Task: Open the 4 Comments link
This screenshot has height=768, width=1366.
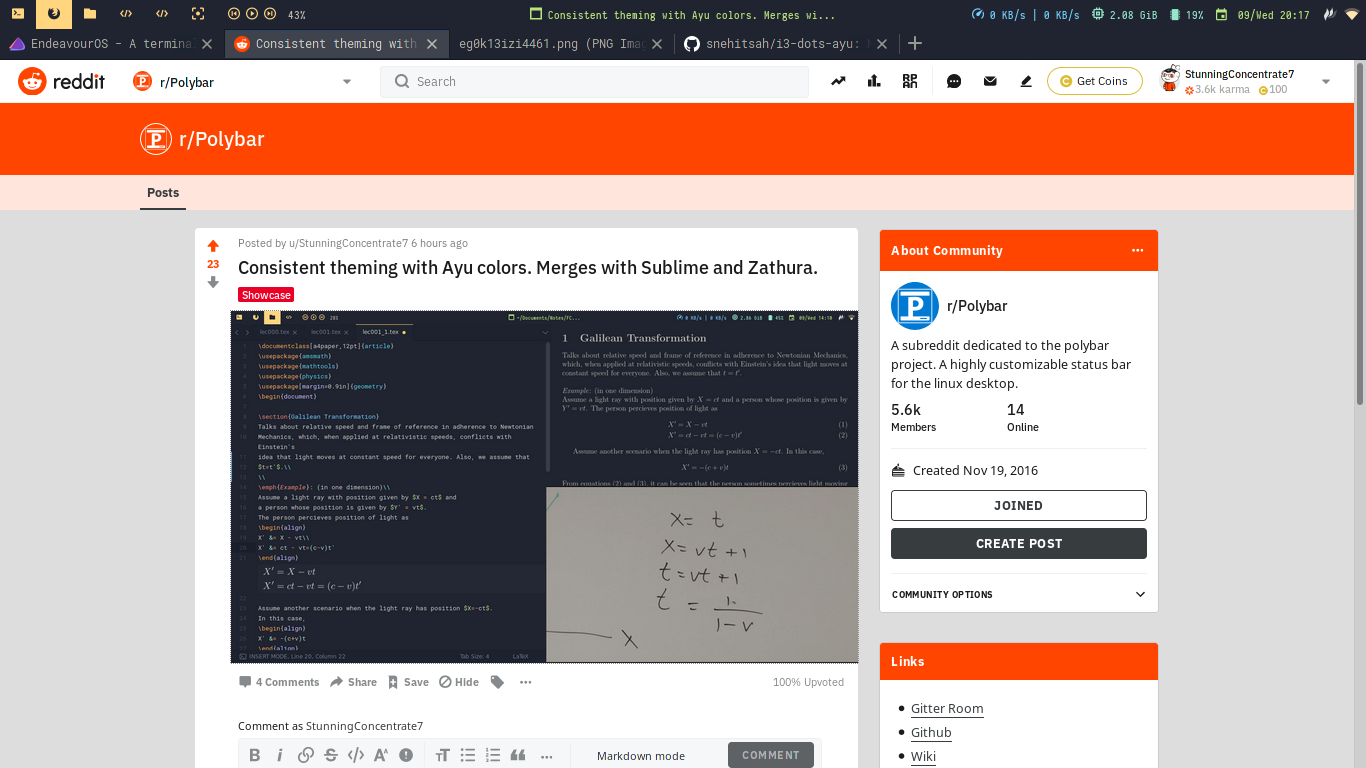Action: coord(279,682)
